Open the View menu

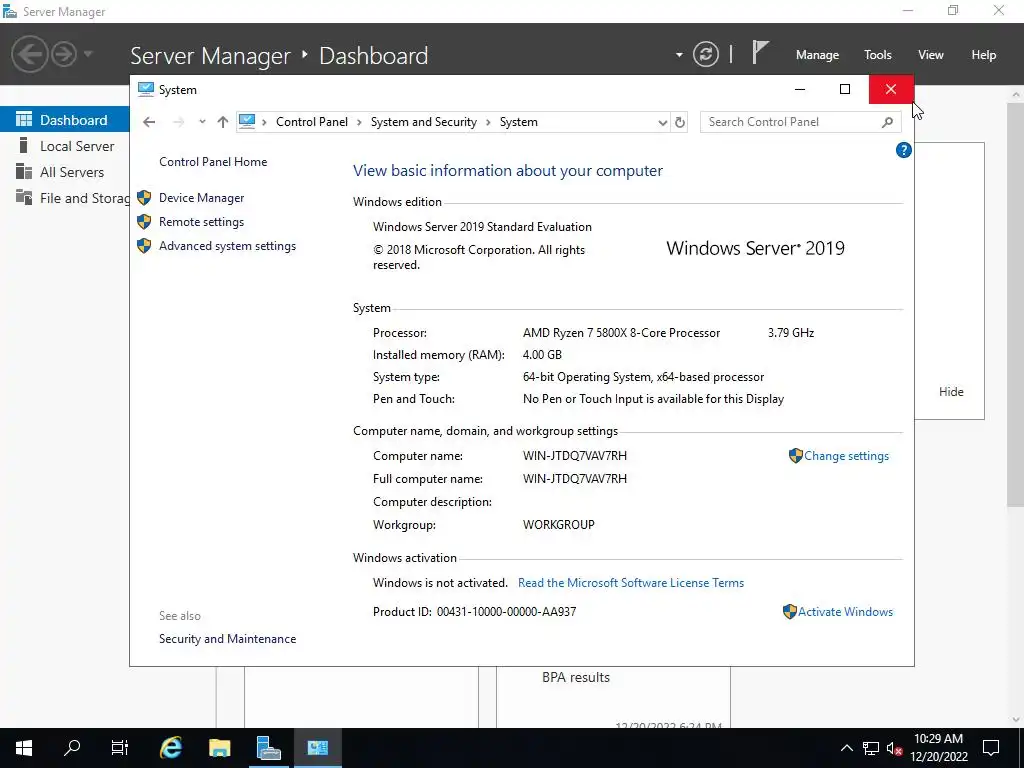[931, 55]
